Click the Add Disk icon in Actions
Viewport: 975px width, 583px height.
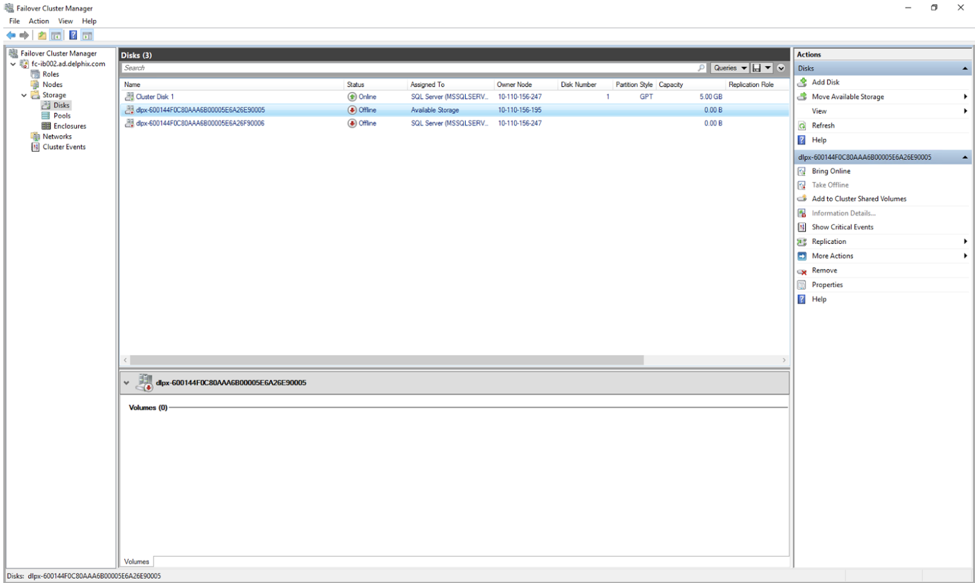coord(802,83)
